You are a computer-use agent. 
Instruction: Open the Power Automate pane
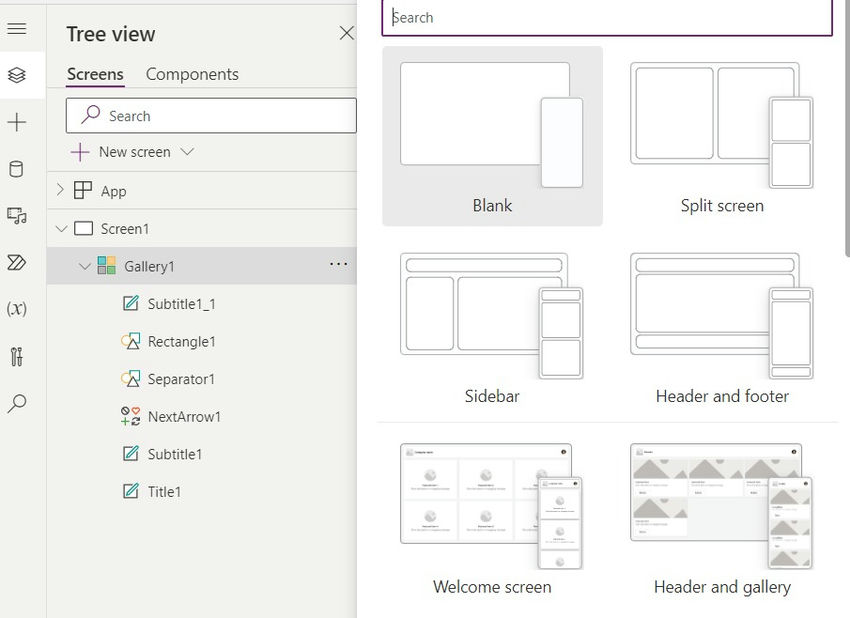pyautogui.click(x=17, y=262)
